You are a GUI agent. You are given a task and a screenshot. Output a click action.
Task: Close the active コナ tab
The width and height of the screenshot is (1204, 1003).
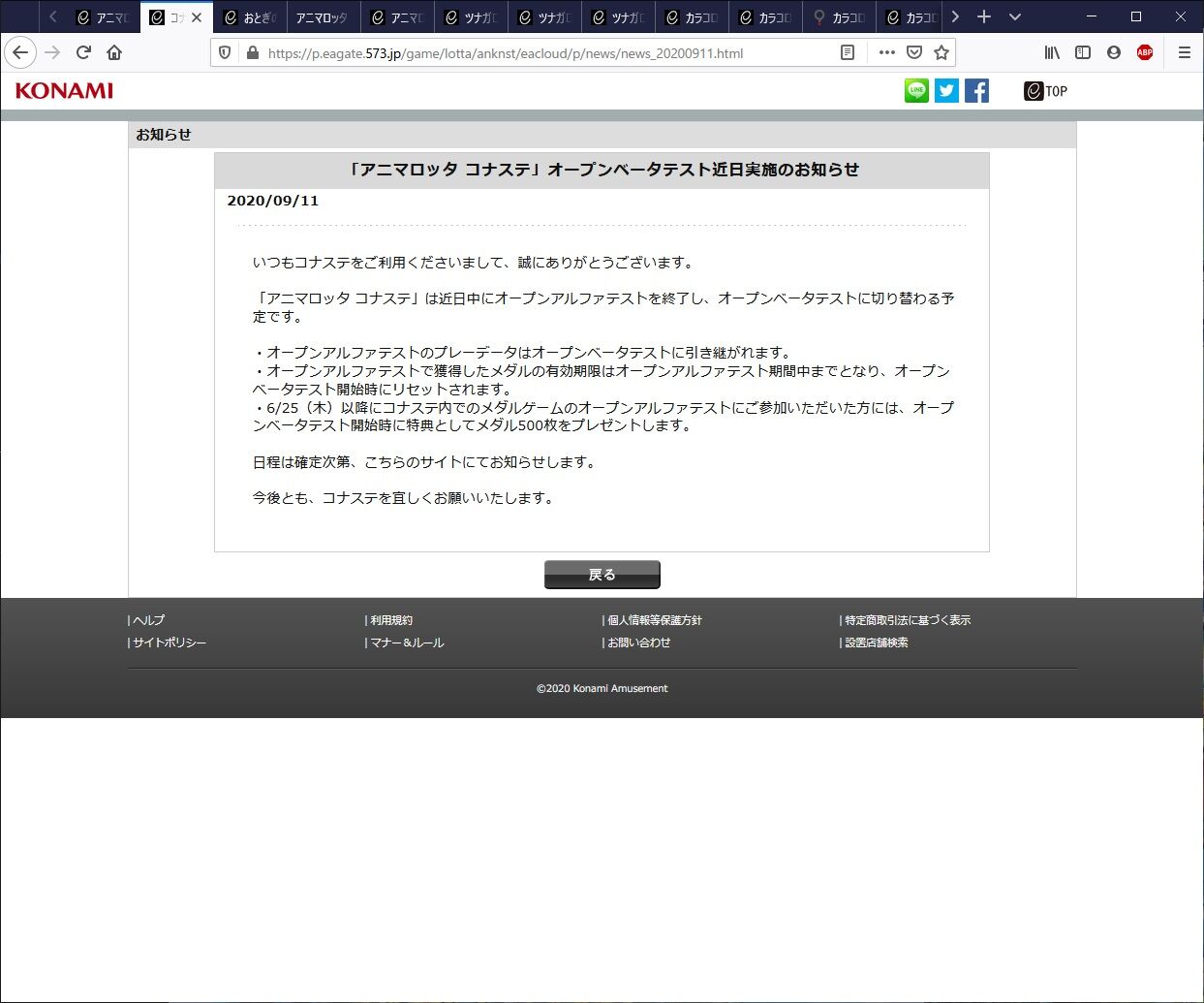tap(197, 17)
